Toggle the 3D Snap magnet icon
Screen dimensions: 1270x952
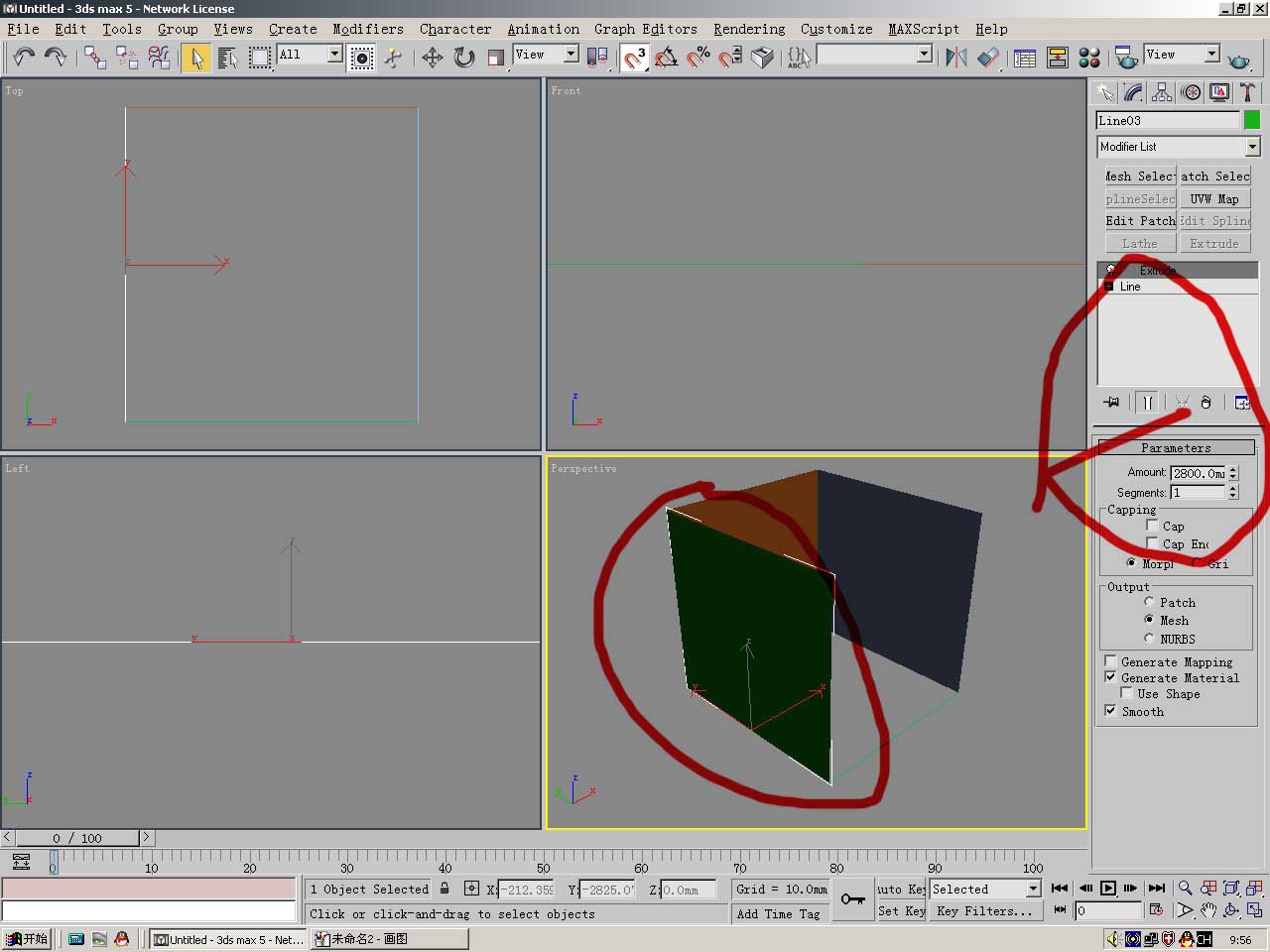[634, 58]
